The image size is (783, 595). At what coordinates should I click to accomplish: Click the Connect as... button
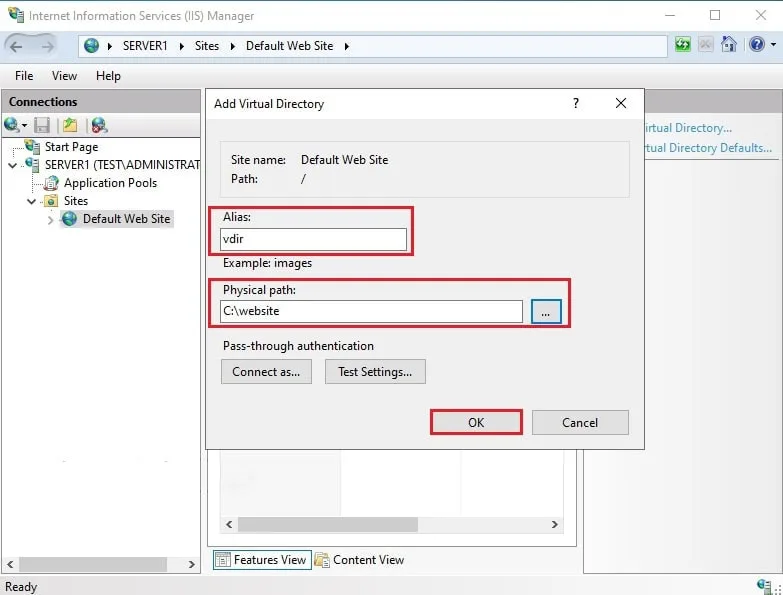tap(266, 371)
